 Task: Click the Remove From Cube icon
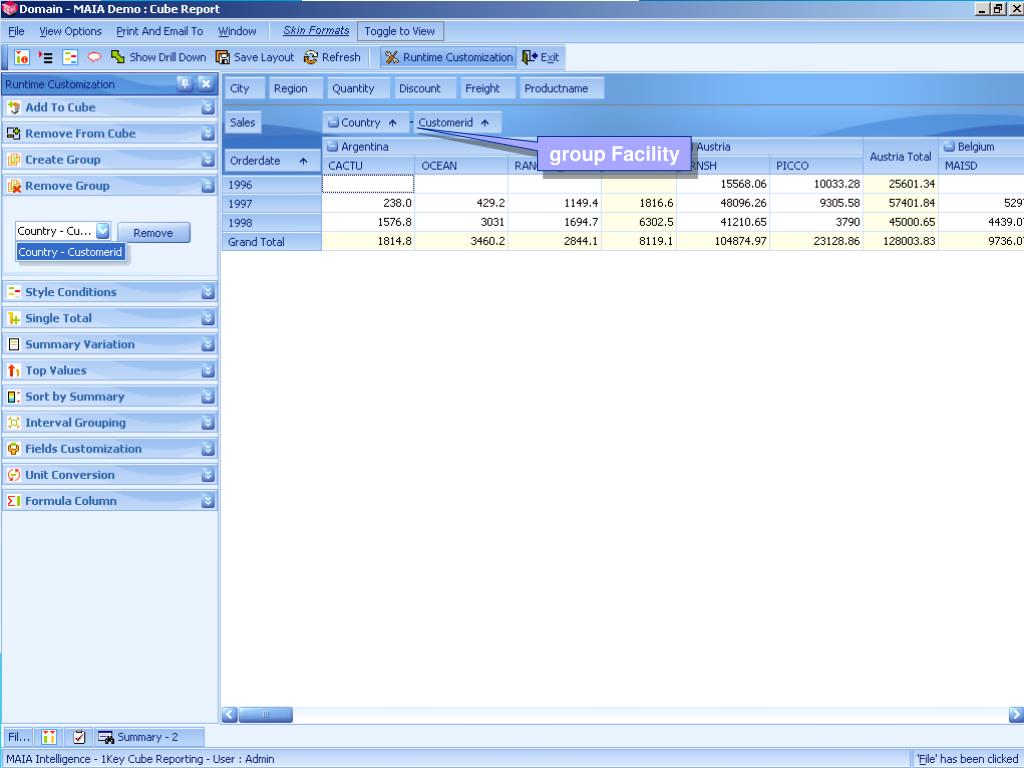pyautogui.click(x=14, y=134)
